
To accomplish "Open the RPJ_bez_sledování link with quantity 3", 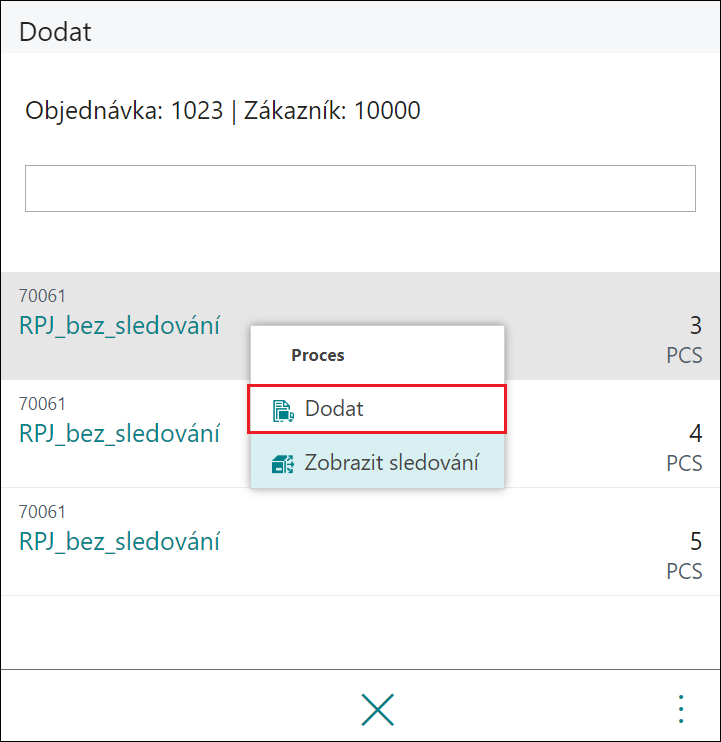I will click(119, 326).
